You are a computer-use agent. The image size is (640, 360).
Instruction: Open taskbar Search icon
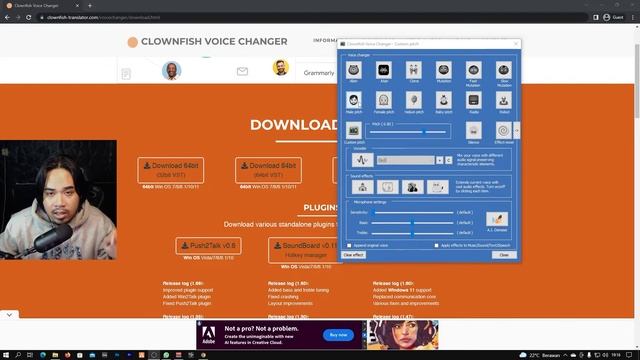click(x=18, y=355)
